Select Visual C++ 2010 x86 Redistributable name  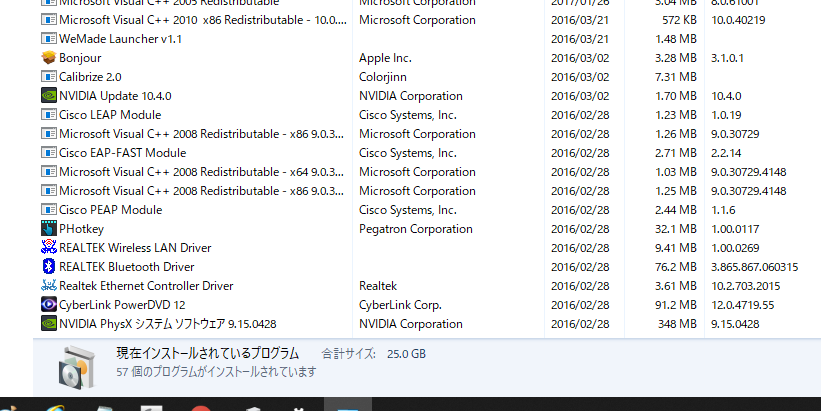203,20
